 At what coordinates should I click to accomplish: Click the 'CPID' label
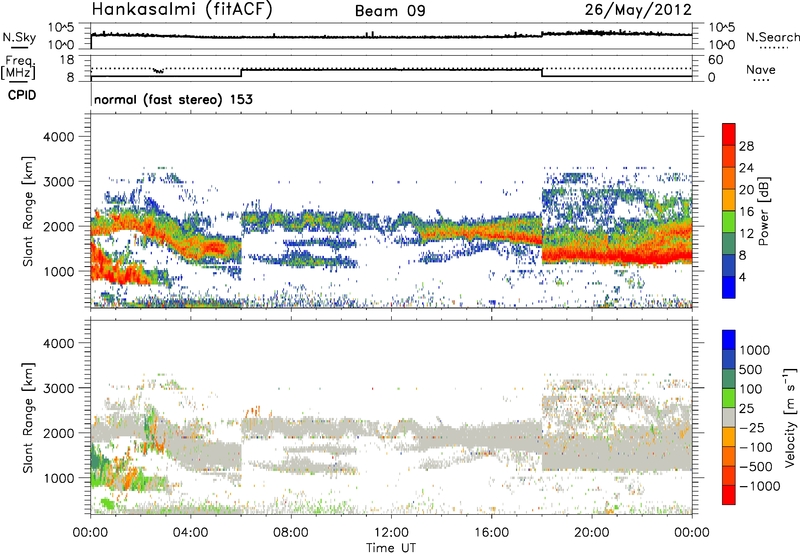coord(22,95)
